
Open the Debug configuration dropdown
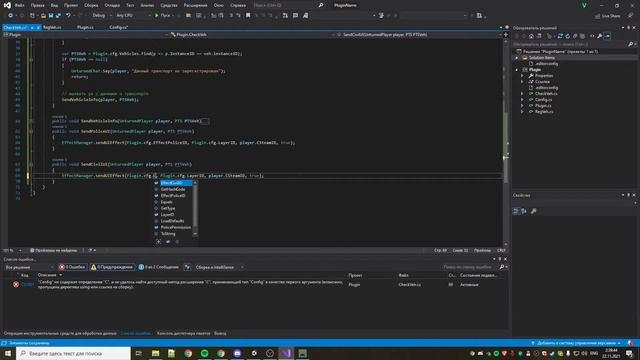(102, 16)
